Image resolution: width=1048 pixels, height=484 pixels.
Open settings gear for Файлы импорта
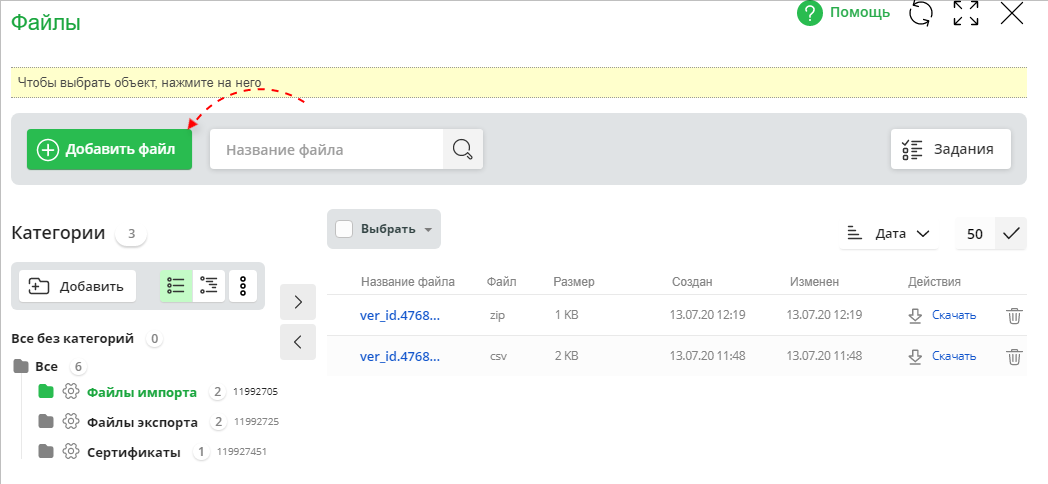(x=71, y=392)
